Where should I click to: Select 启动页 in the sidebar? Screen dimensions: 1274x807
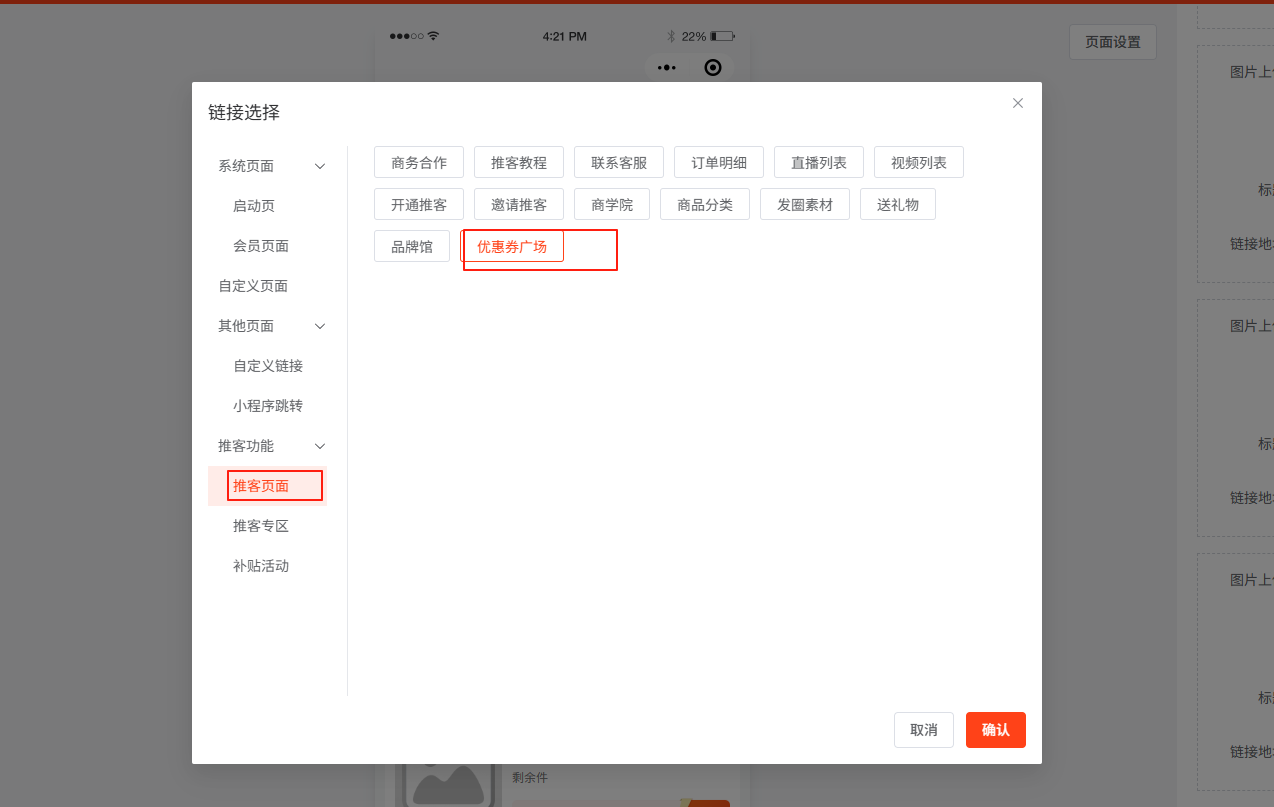click(254, 206)
